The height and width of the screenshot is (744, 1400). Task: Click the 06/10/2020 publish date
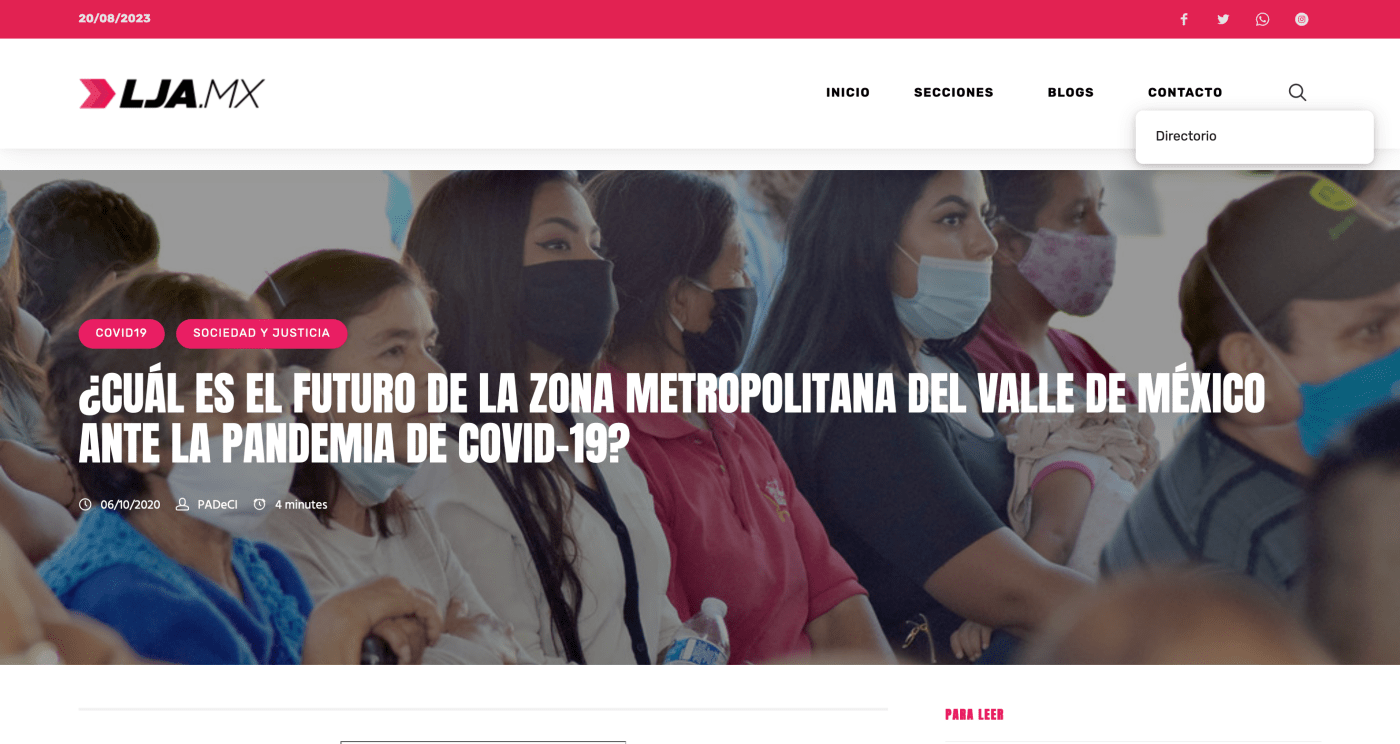coord(130,505)
